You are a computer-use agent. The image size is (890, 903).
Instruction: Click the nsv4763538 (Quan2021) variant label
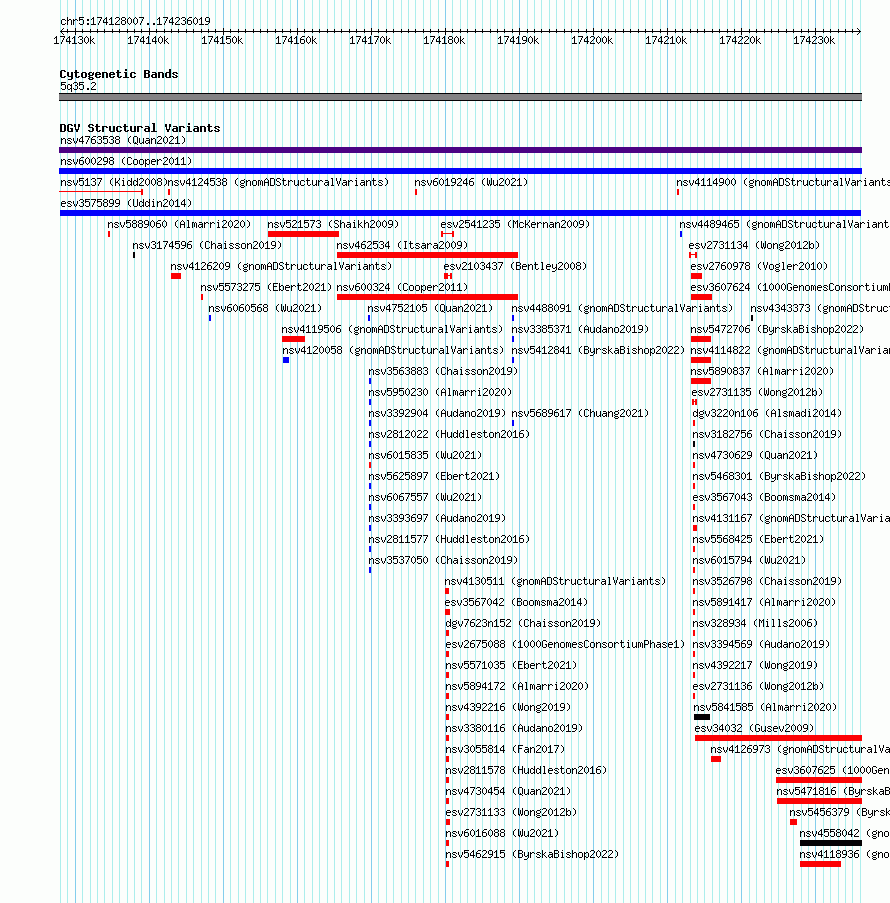(x=123, y=141)
